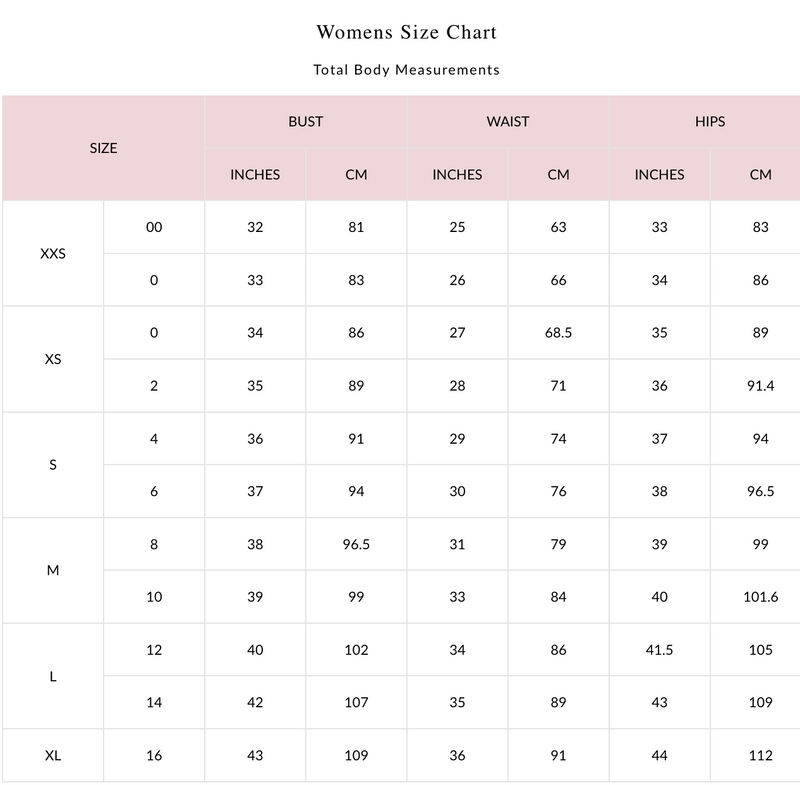This screenshot has height=785, width=800.
Task: Click the Womens Size Chart title
Action: click(x=406, y=32)
